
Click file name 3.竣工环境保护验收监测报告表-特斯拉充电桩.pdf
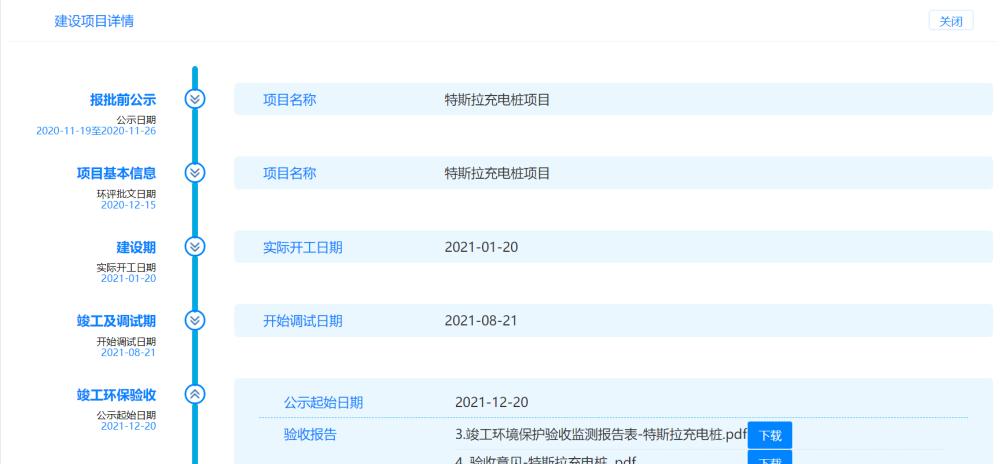point(601,435)
